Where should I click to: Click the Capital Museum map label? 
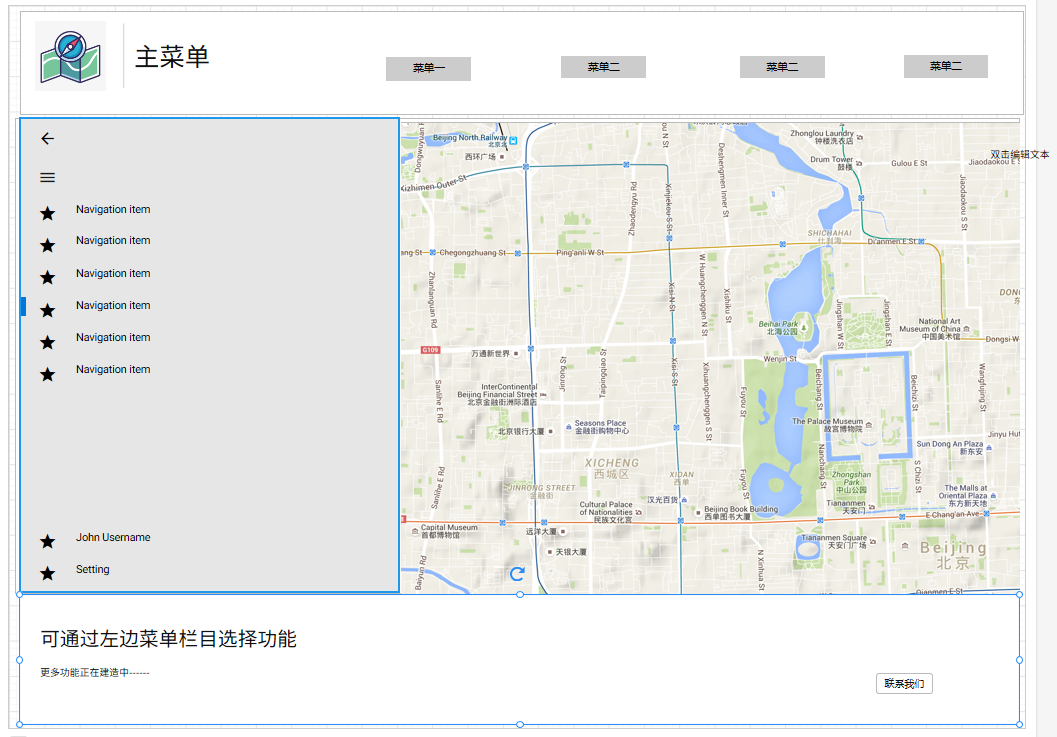click(449, 531)
